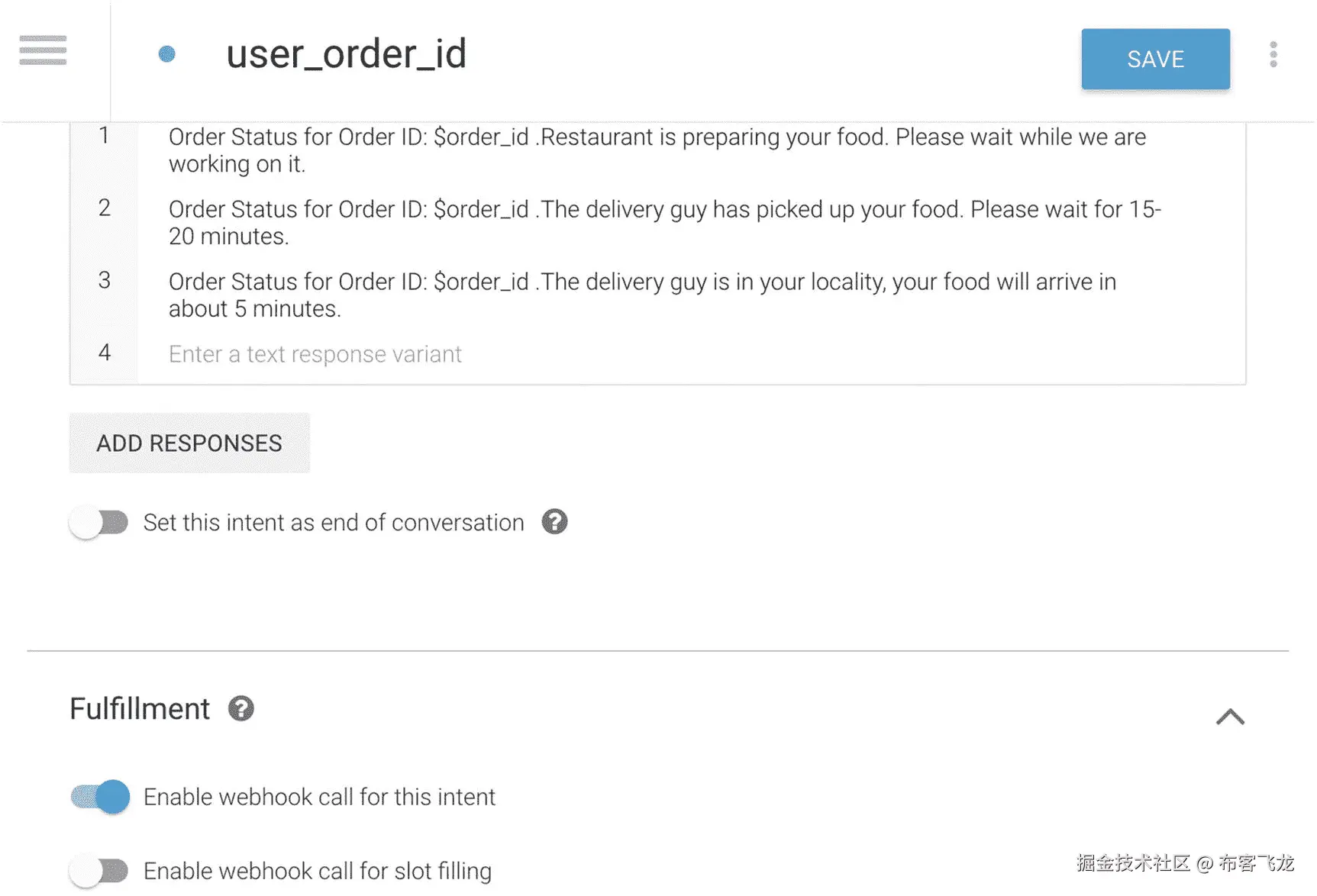Enable webhook call for slot filling
Viewport: 1317px width, 896px height.
pyautogui.click(x=99, y=870)
